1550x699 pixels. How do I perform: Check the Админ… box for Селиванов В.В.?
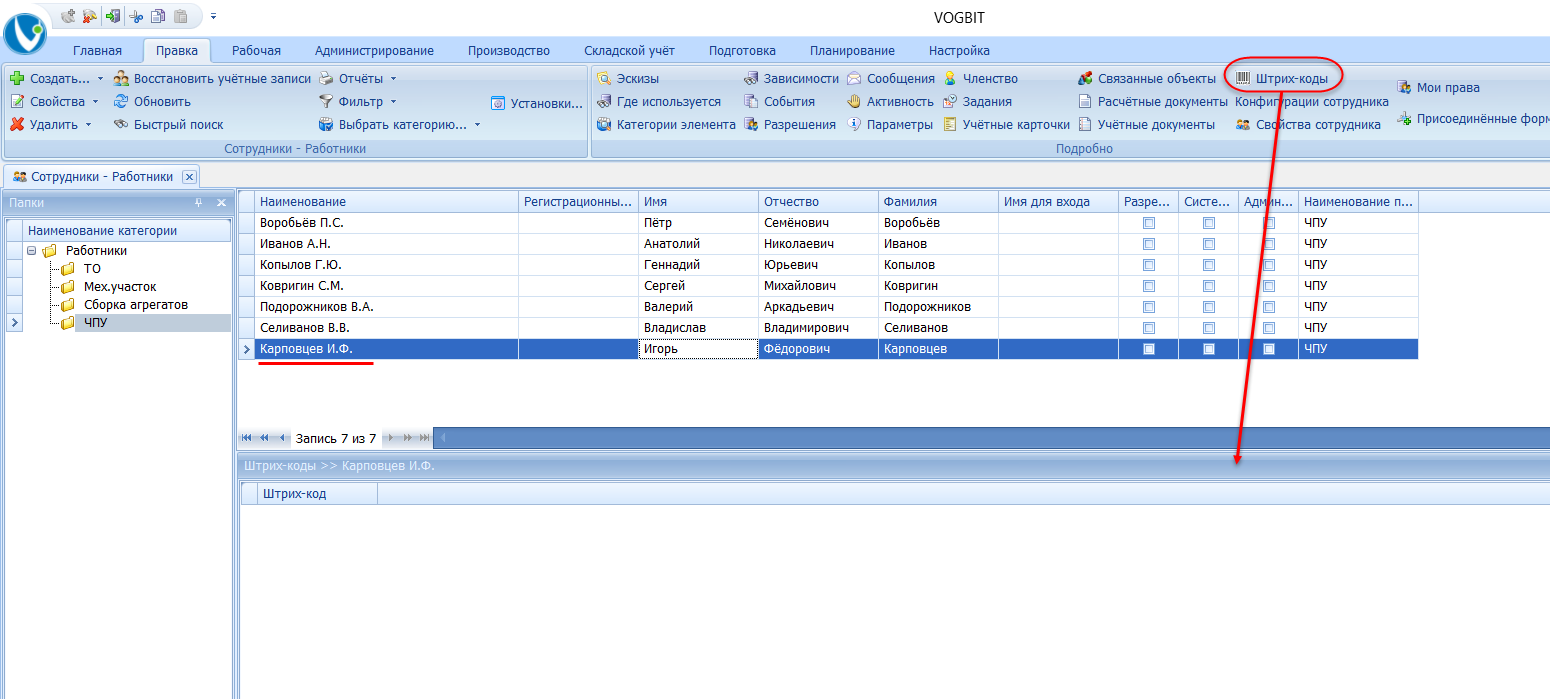click(x=1269, y=328)
